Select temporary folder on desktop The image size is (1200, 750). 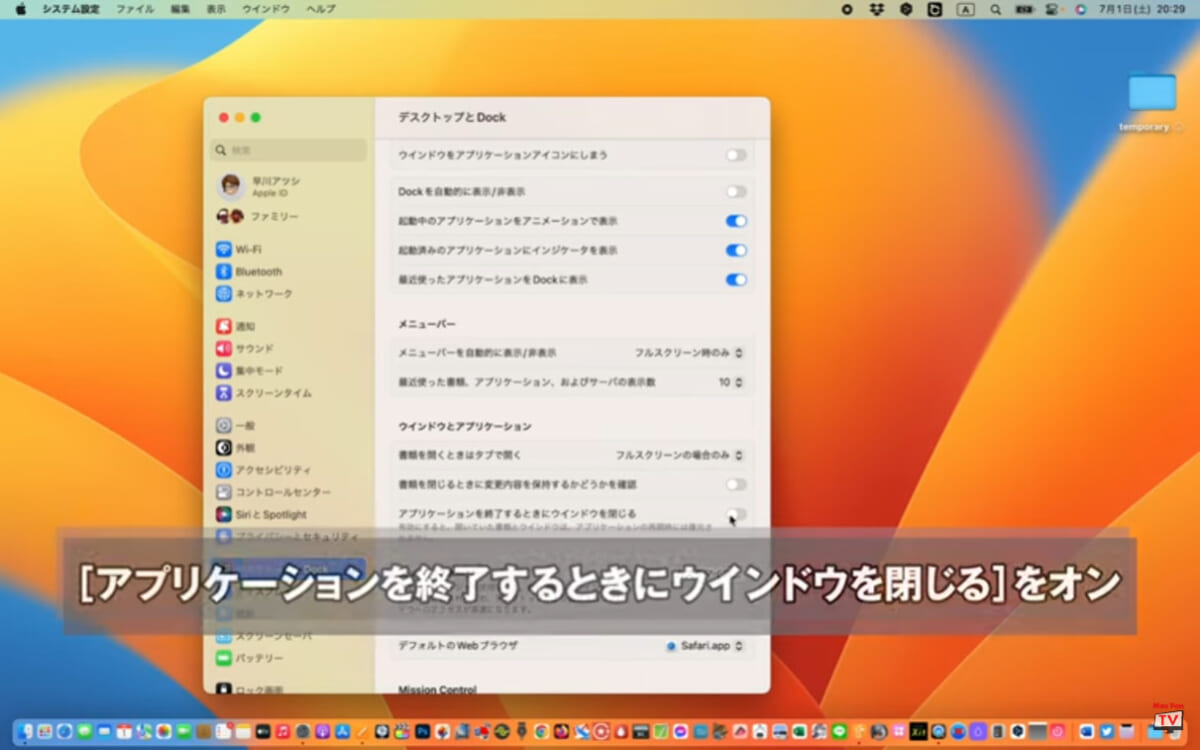click(x=1152, y=104)
